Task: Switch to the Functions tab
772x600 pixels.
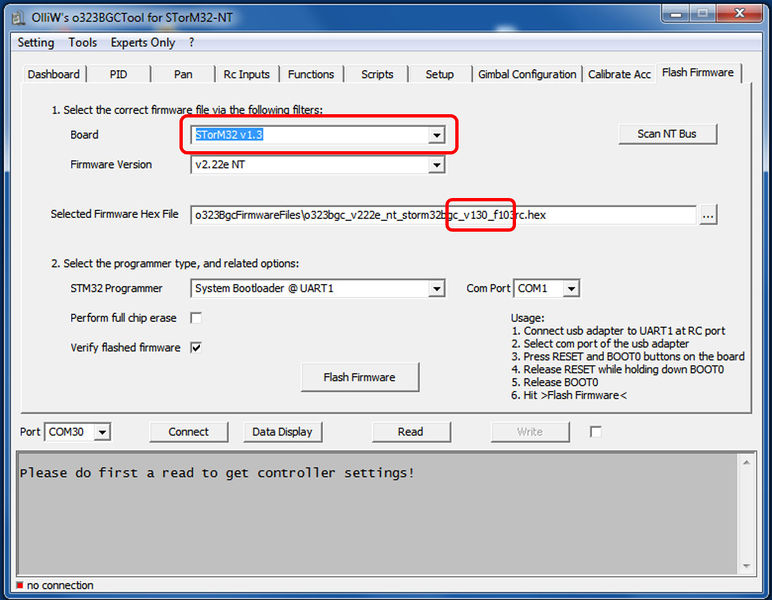Action: point(311,74)
